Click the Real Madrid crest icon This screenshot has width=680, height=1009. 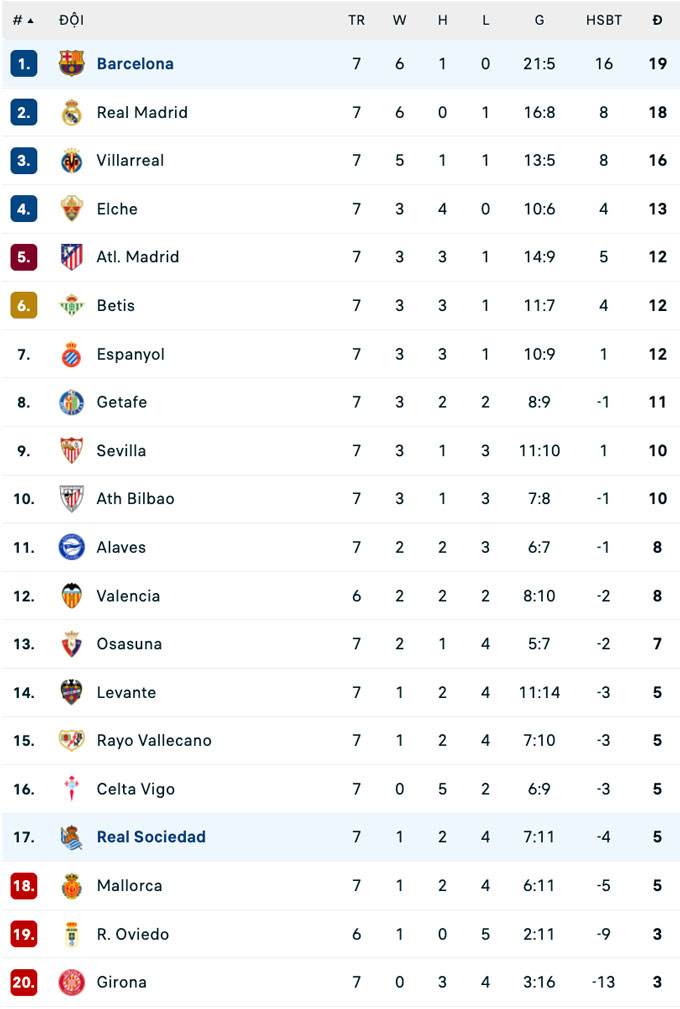click(71, 112)
